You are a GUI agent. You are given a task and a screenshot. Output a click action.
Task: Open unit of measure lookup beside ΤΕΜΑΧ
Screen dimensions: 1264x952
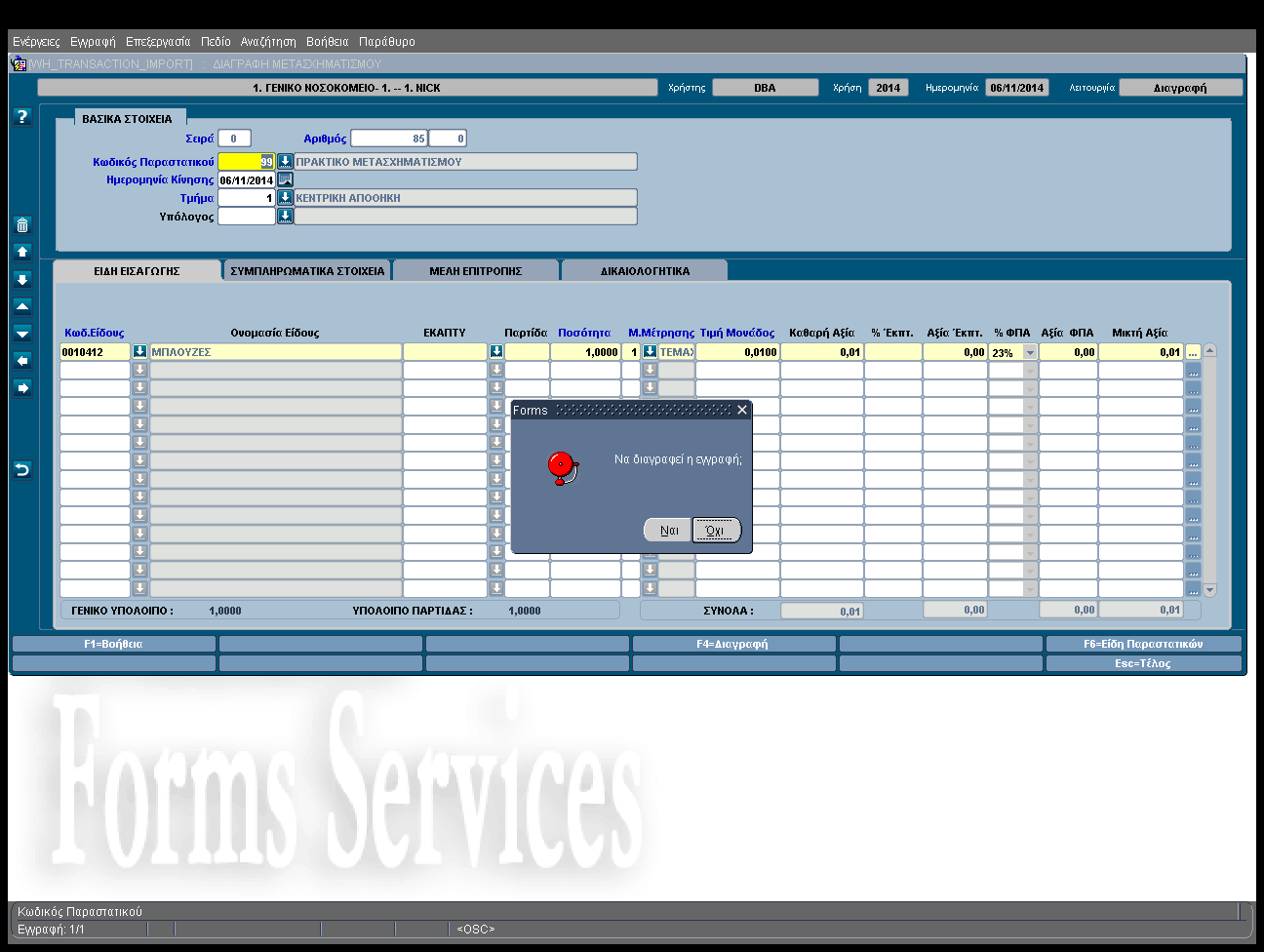coord(650,352)
